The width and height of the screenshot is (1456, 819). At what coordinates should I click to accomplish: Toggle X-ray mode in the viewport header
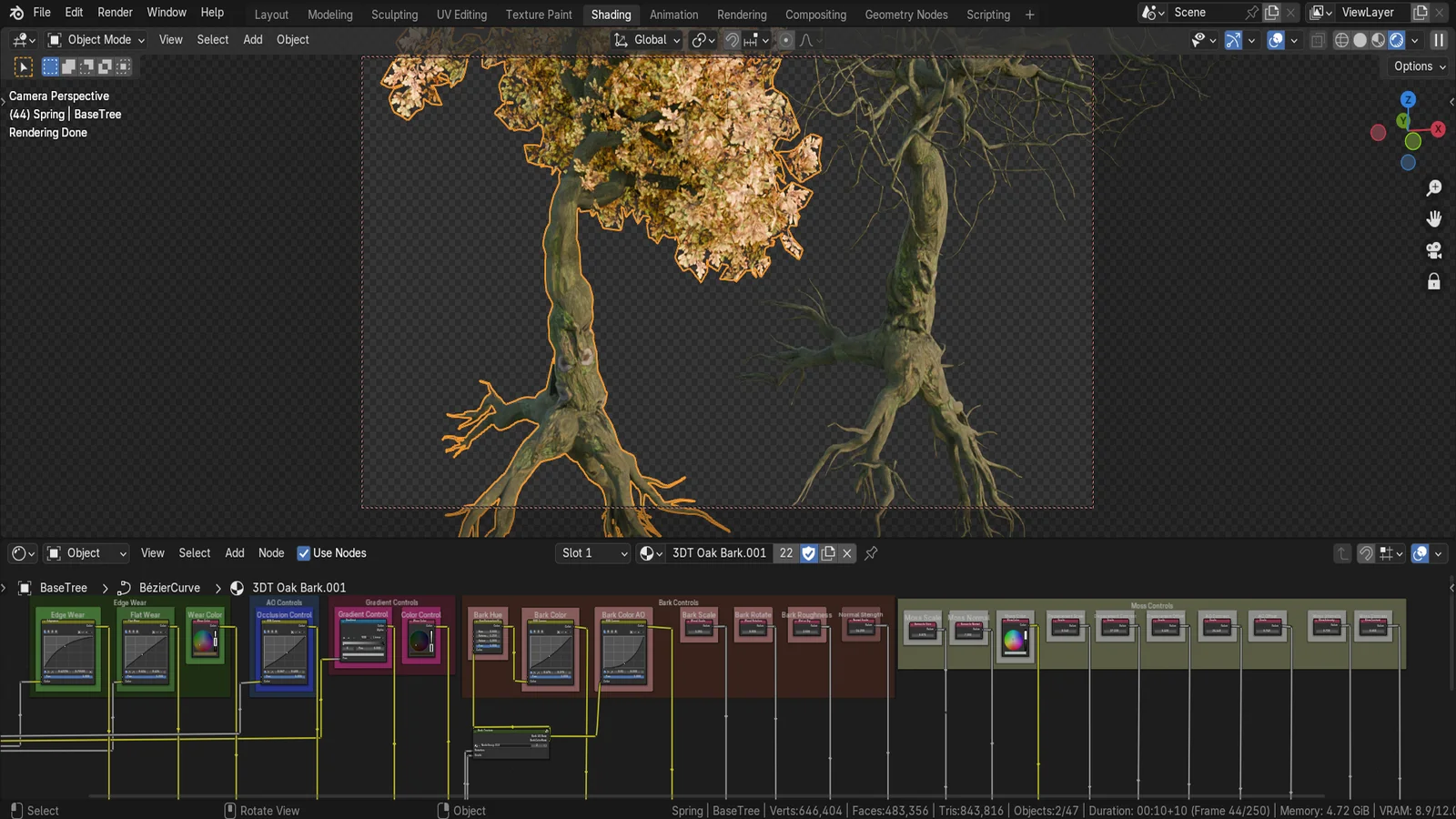pyautogui.click(x=1318, y=40)
